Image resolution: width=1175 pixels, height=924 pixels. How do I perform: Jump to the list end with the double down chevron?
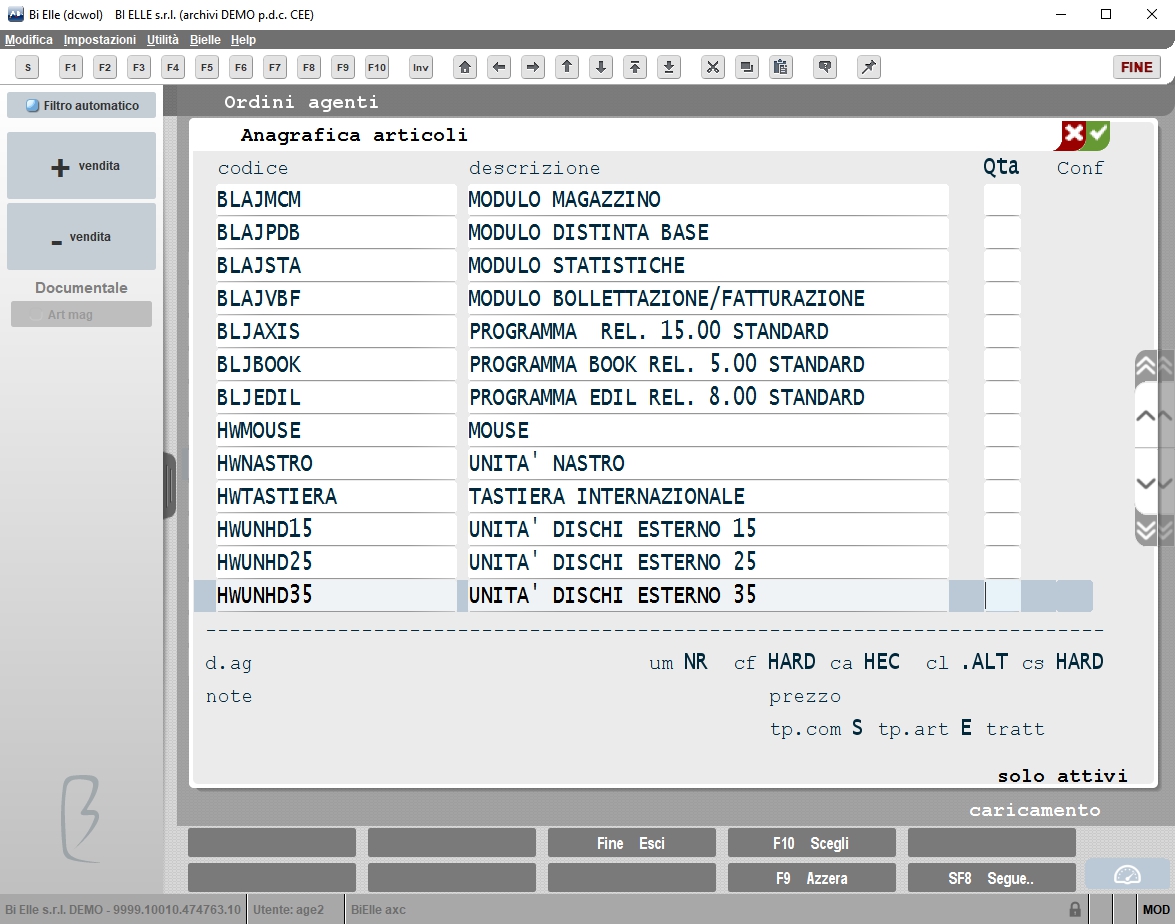1146,530
